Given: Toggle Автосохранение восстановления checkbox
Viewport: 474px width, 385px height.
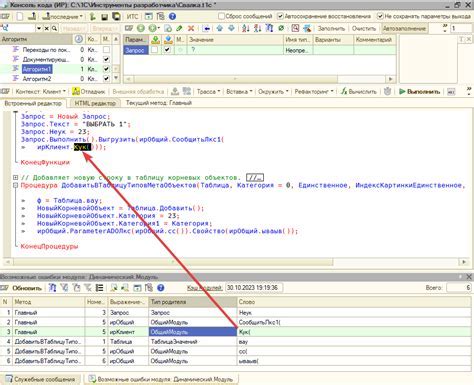Looking at the screenshot, I should pos(280,16).
